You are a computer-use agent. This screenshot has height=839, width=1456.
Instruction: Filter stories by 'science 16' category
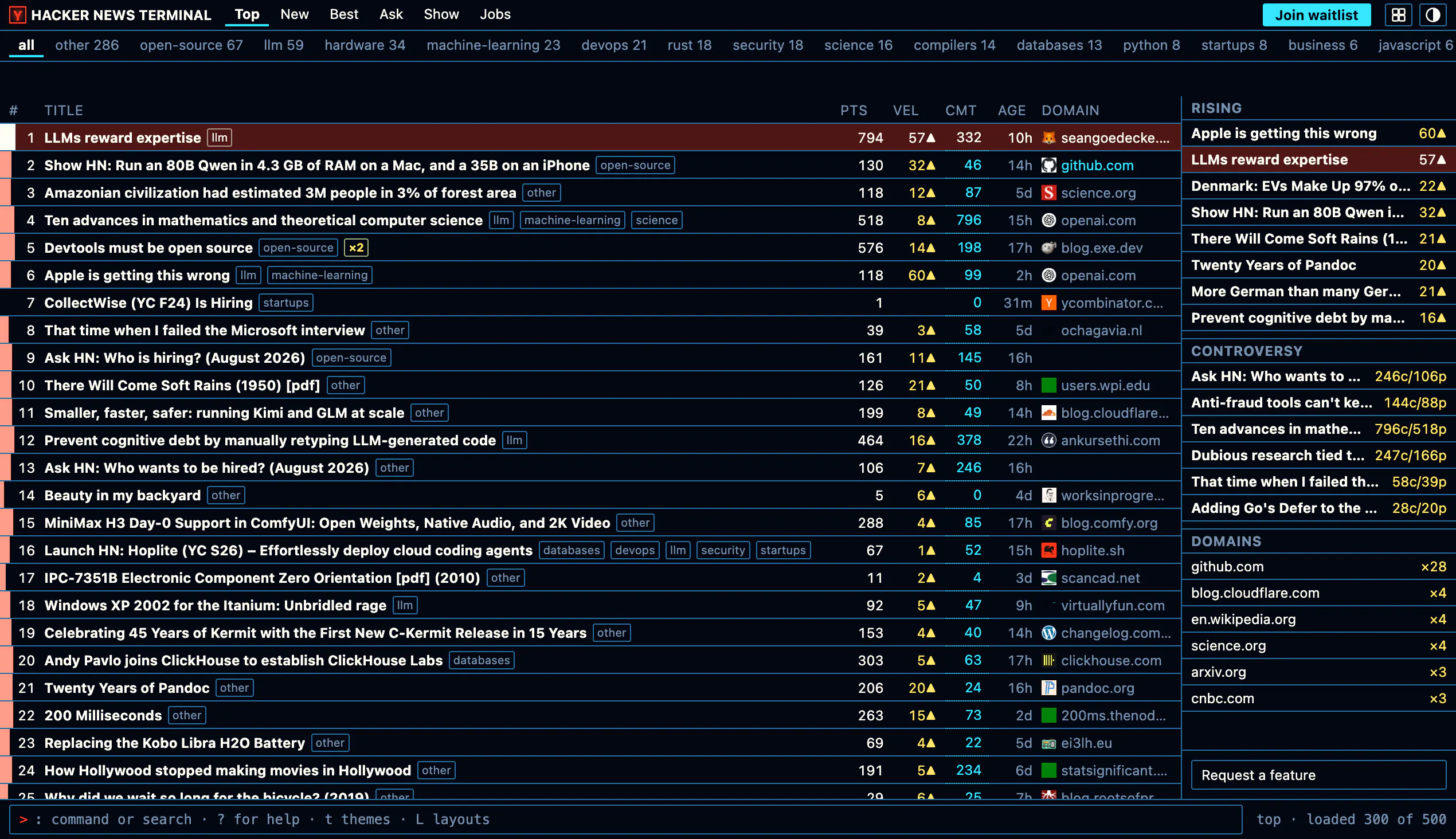coord(858,45)
